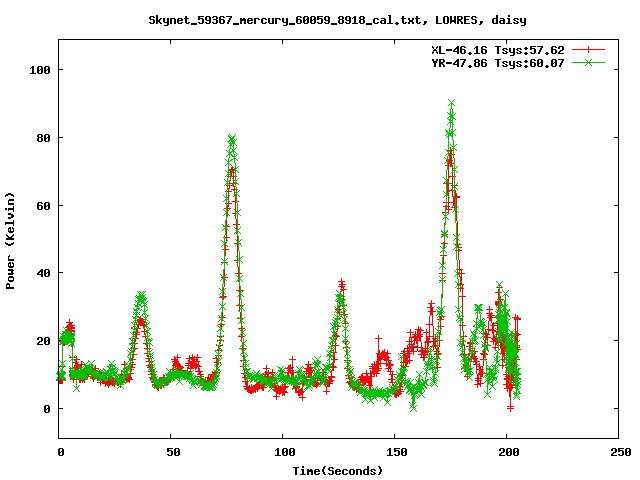Click the x-axis tick label 50
This screenshot has width=640, height=480.
[x=173, y=452]
